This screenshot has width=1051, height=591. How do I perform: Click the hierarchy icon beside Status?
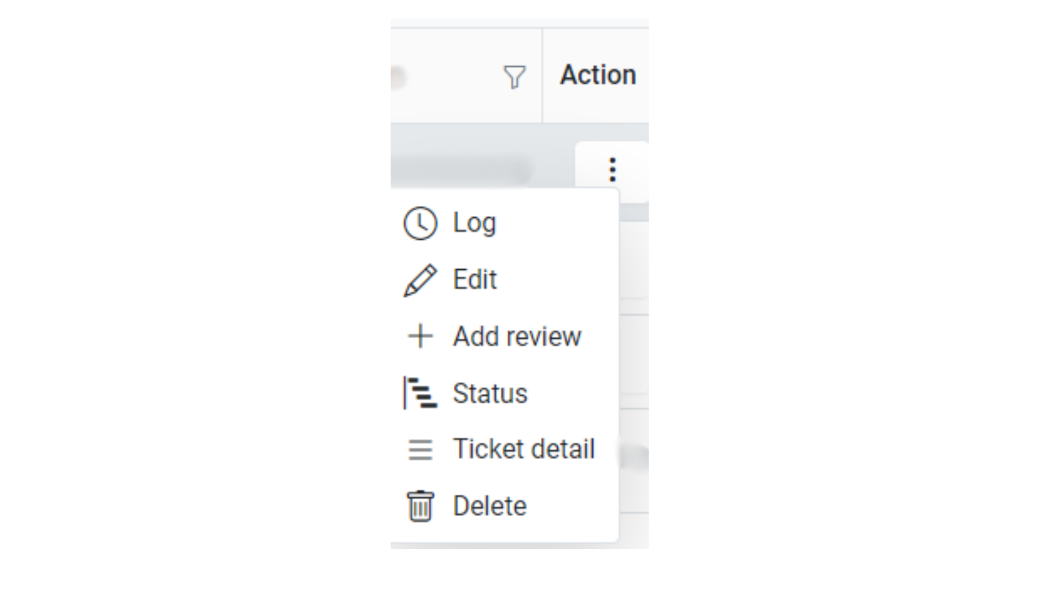coord(420,393)
